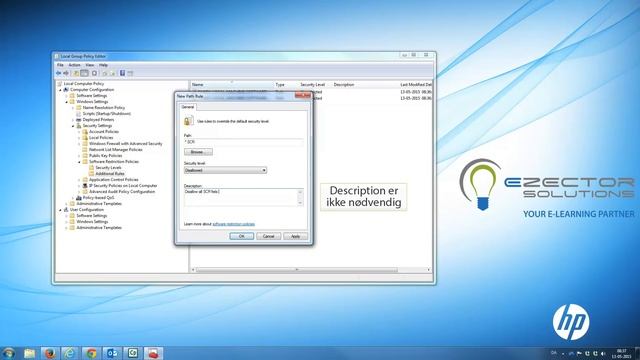640x360 pixels.
Task: Select the General tab in the dialog
Action: click(188, 107)
